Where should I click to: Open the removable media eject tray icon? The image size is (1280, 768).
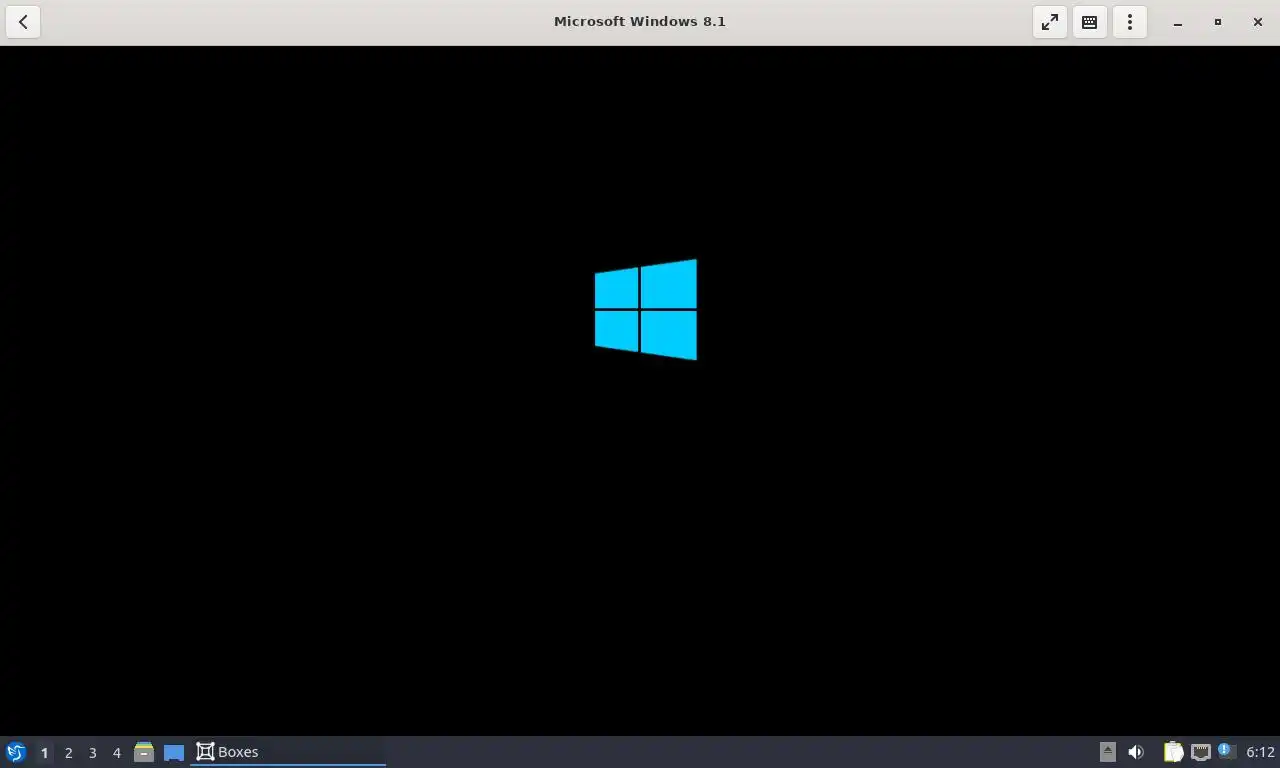point(1107,752)
